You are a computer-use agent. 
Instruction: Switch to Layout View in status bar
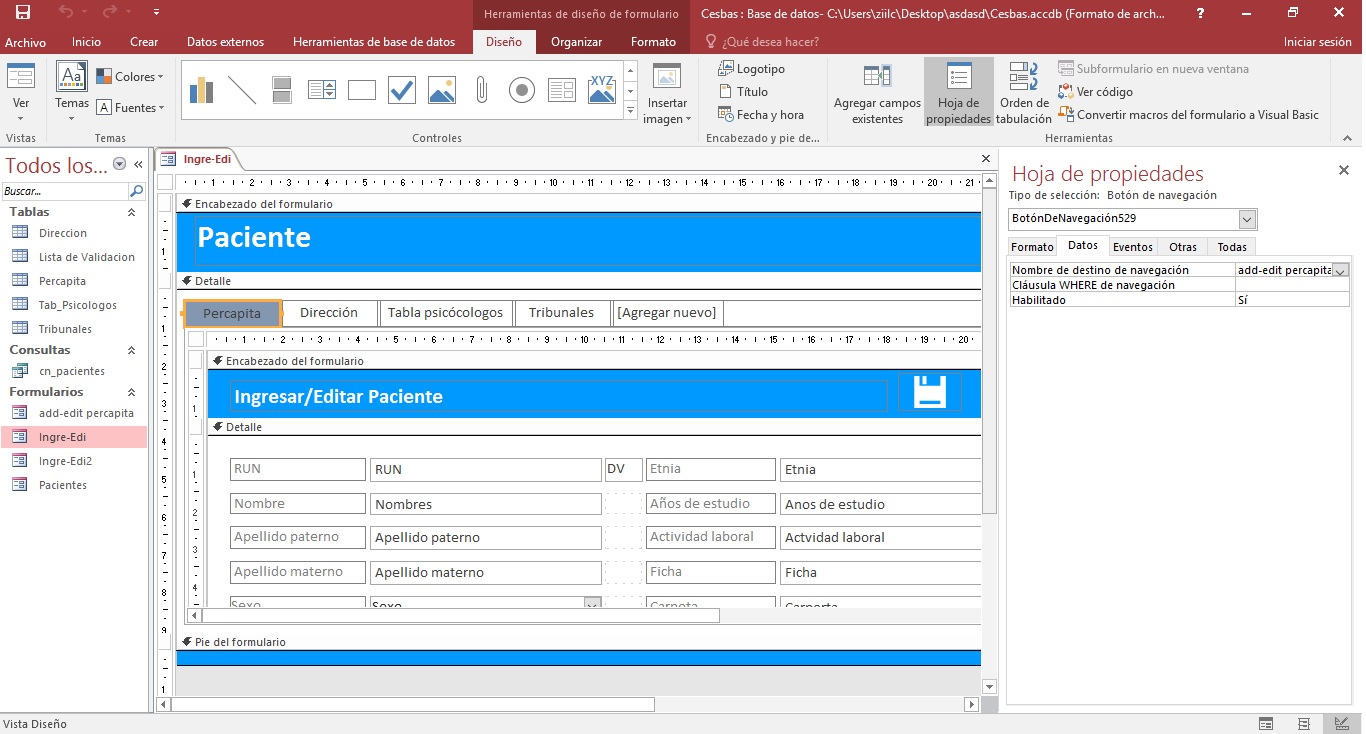pos(1303,724)
